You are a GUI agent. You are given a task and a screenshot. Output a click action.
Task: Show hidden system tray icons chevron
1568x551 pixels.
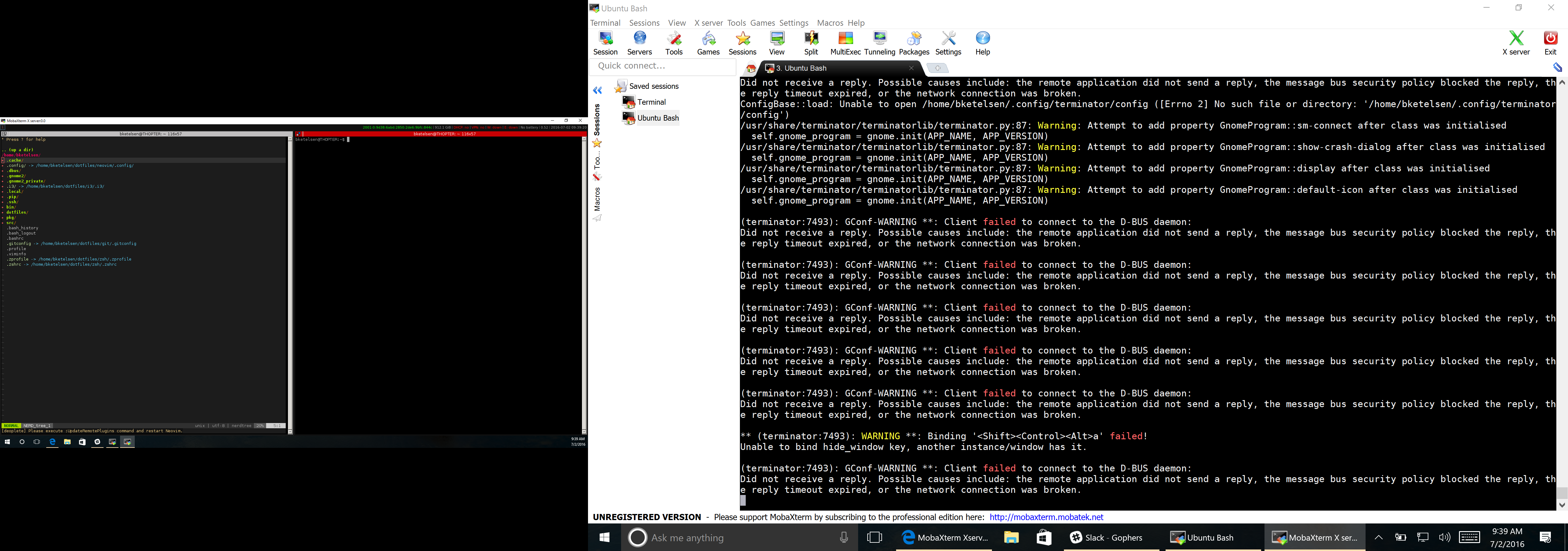click(1379, 537)
